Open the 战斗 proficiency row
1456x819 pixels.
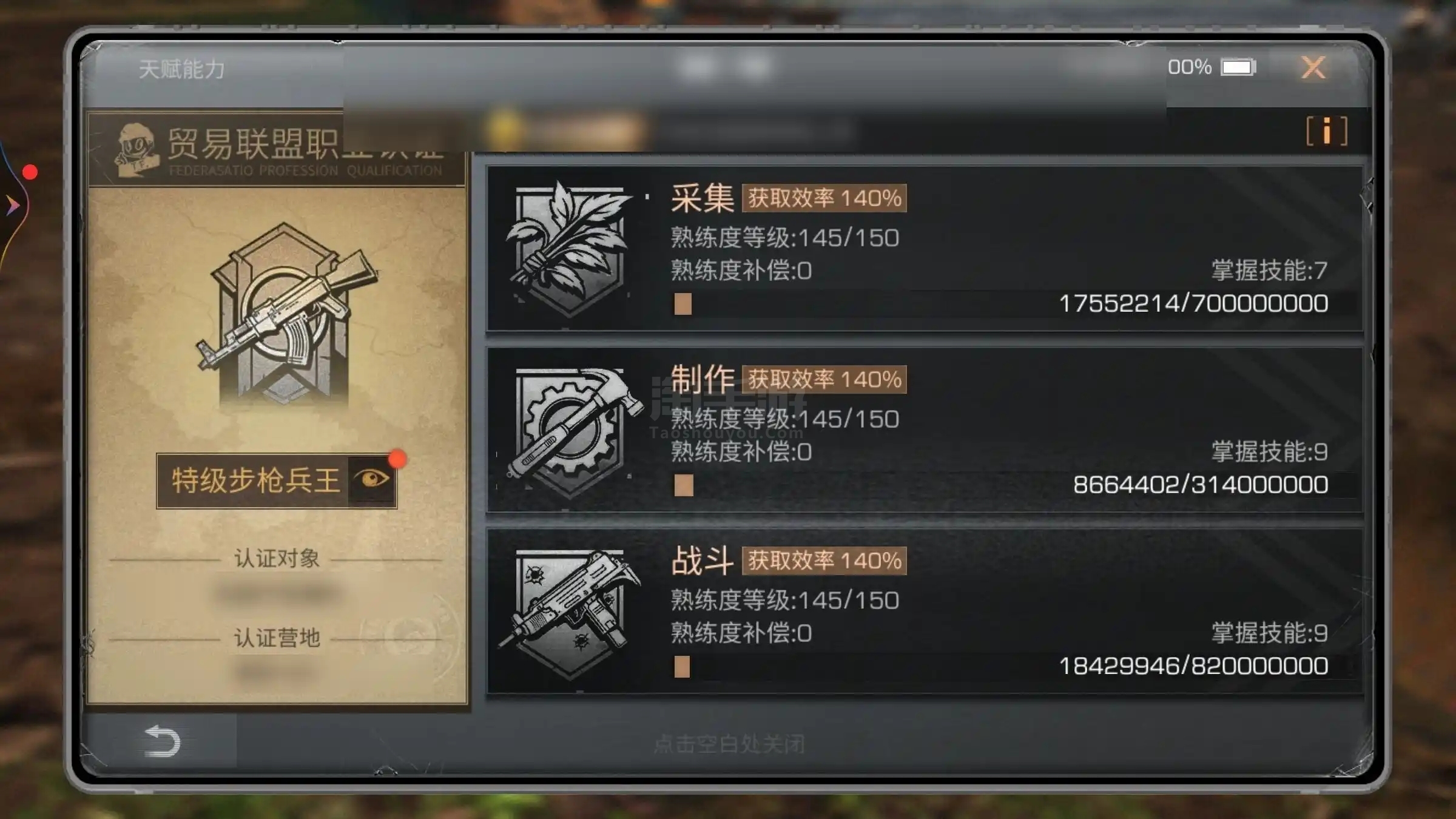[x=925, y=612]
